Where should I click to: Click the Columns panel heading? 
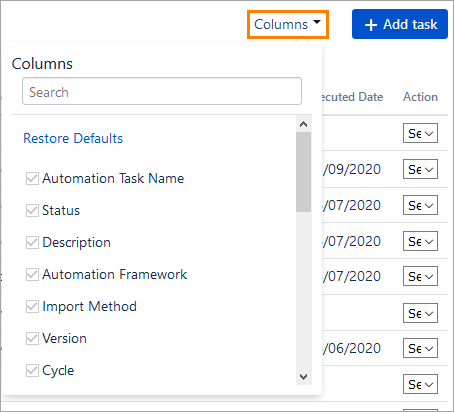coord(42,64)
